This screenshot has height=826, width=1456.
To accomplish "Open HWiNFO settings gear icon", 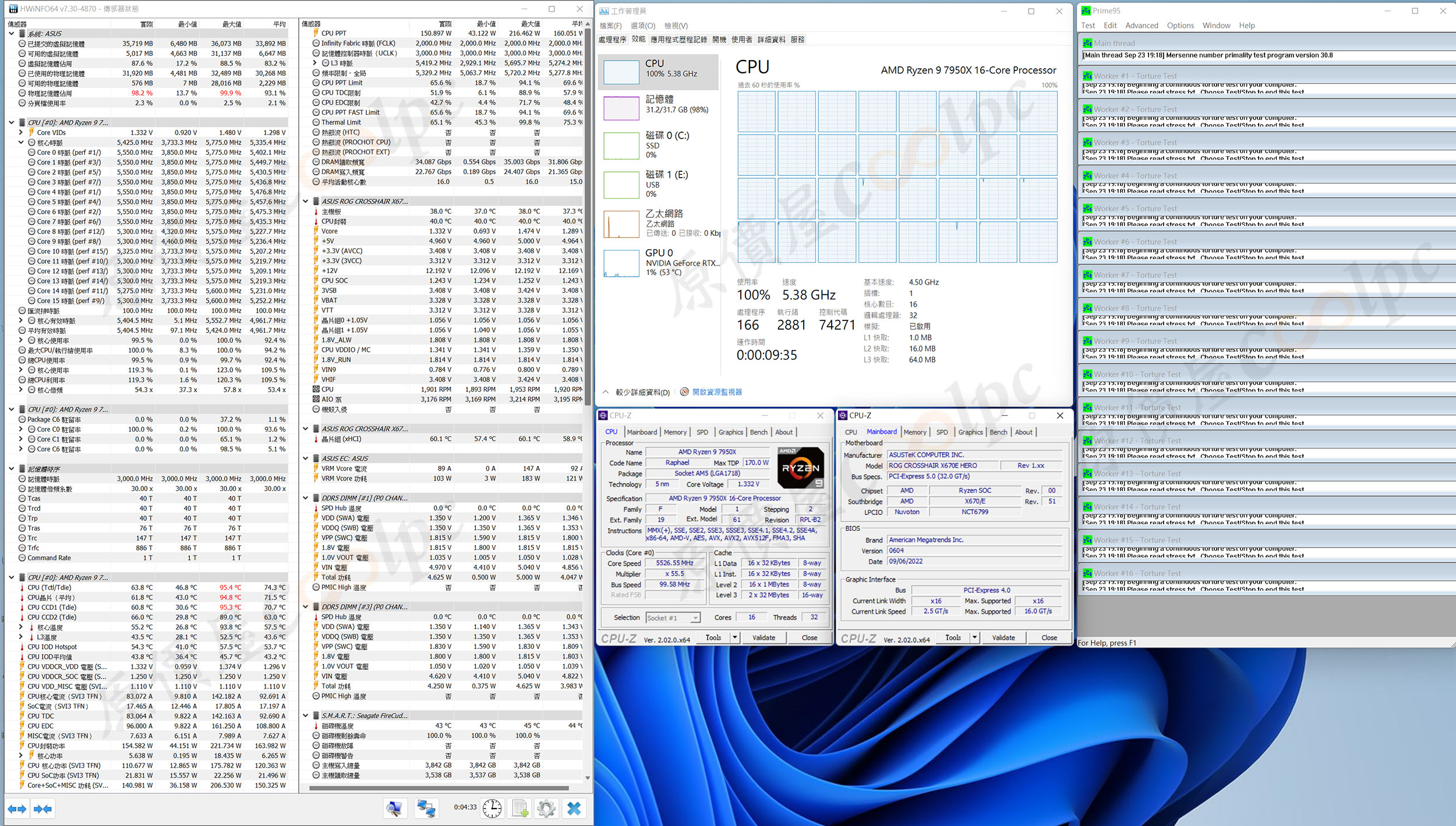I will pyautogui.click(x=546, y=808).
